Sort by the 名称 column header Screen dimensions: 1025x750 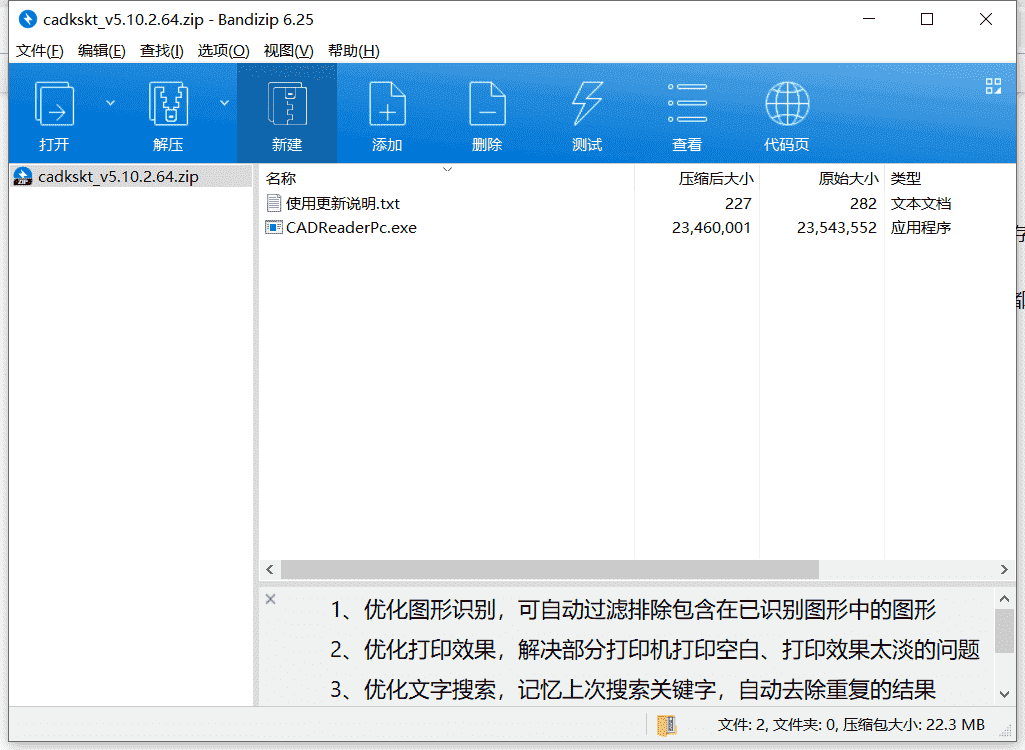coord(281,179)
